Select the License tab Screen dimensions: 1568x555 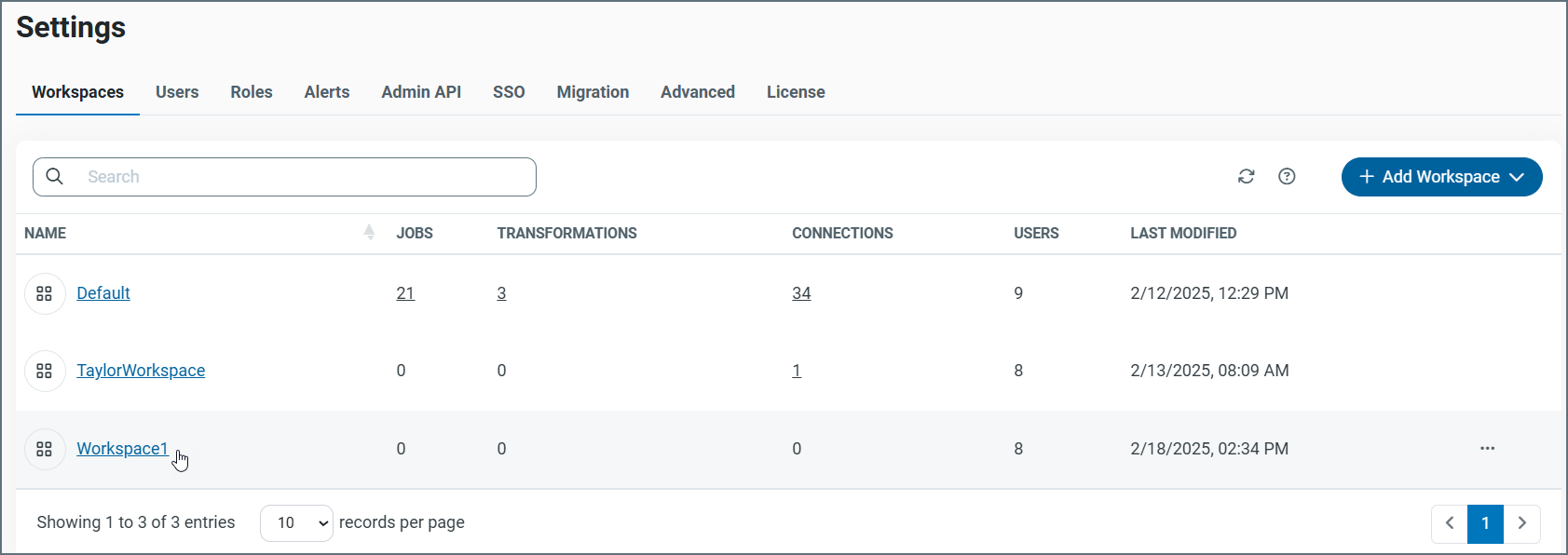[x=796, y=92]
